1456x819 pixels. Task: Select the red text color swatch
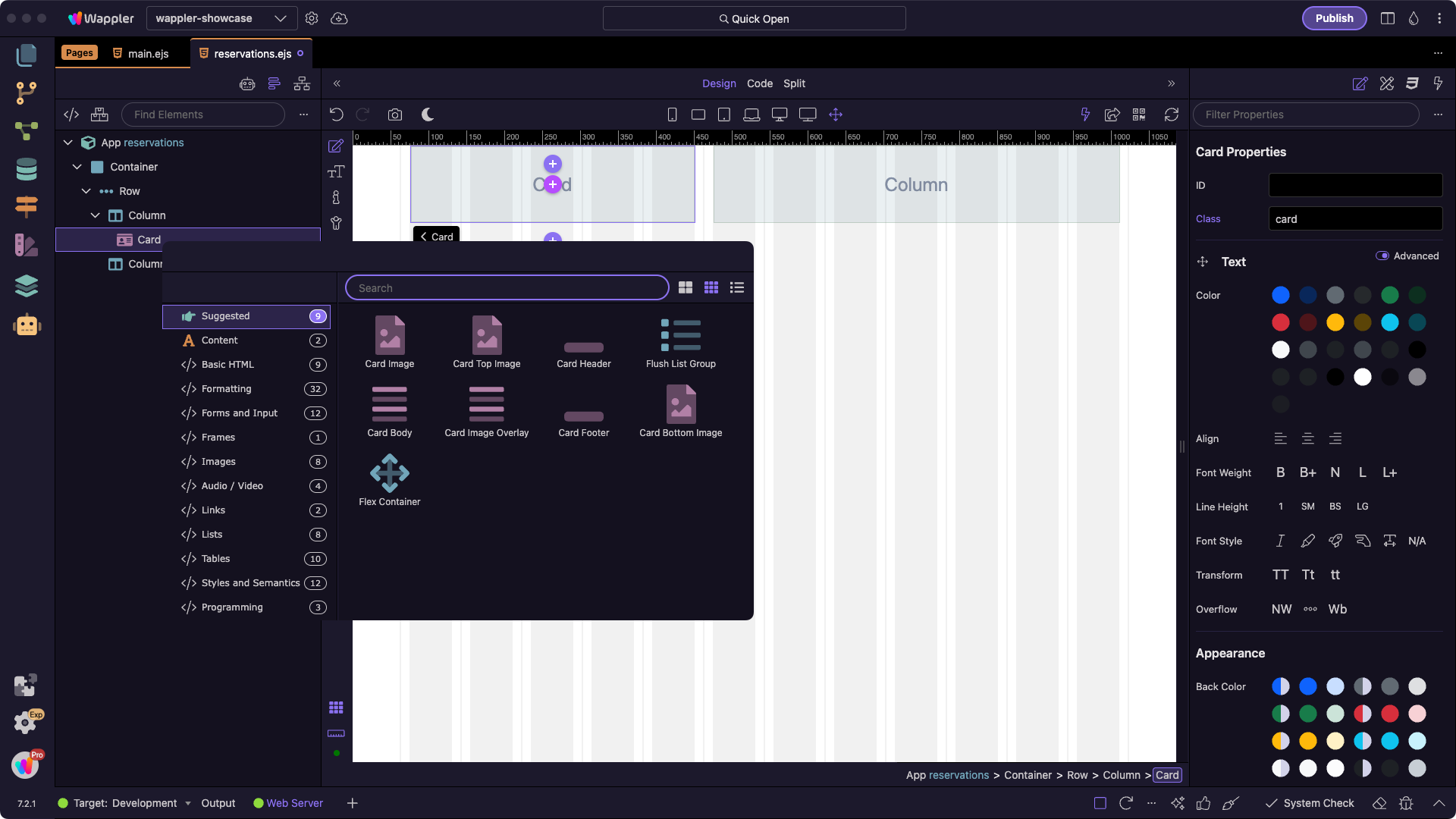1280,322
